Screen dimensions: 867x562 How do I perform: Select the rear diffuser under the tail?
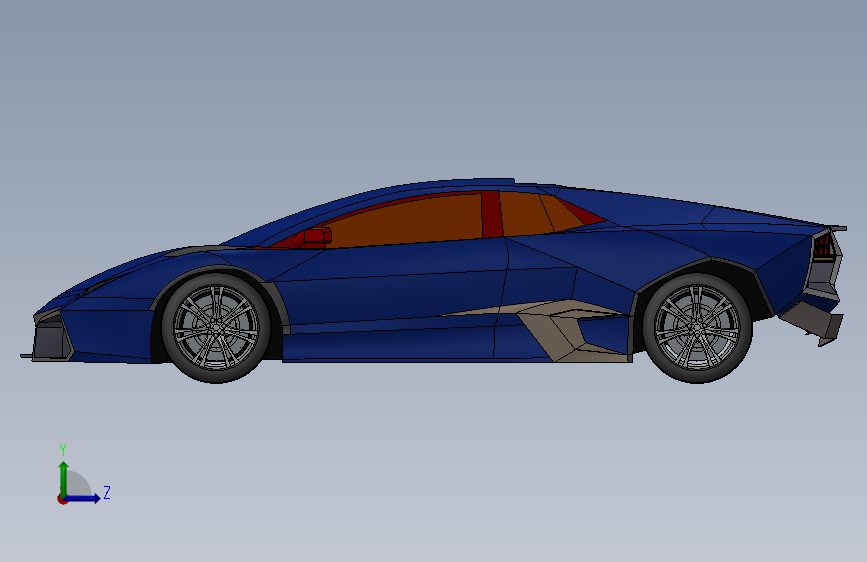coord(813,321)
